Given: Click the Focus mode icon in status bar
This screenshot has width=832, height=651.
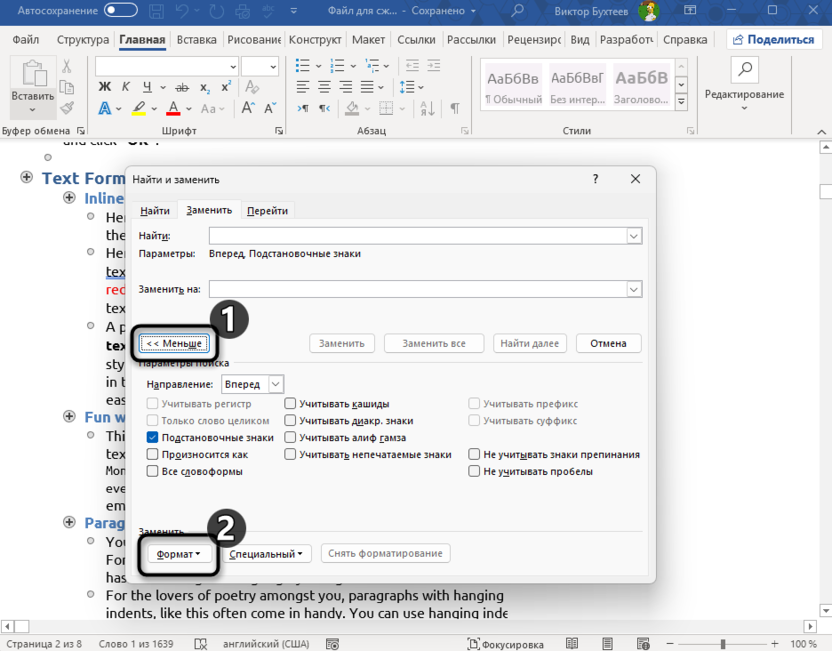Looking at the screenshot, I should tap(474, 644).
